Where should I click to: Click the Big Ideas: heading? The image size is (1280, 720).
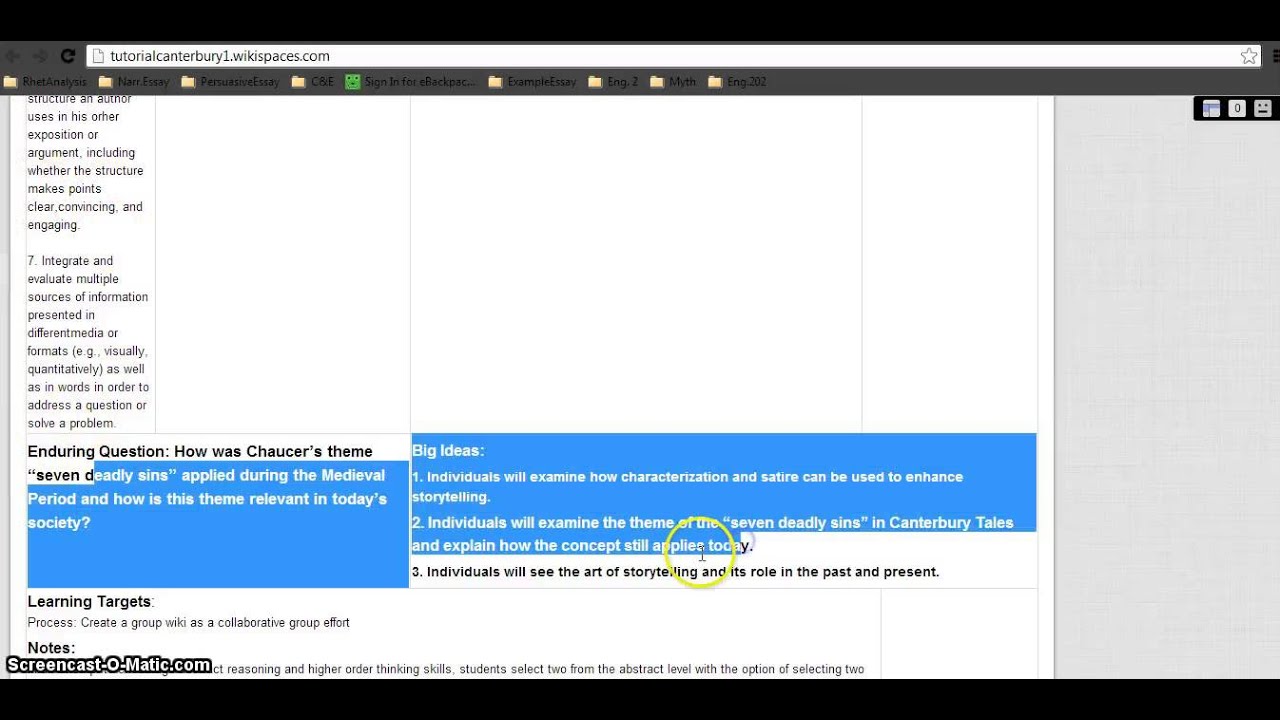click(x=448, y=451)
